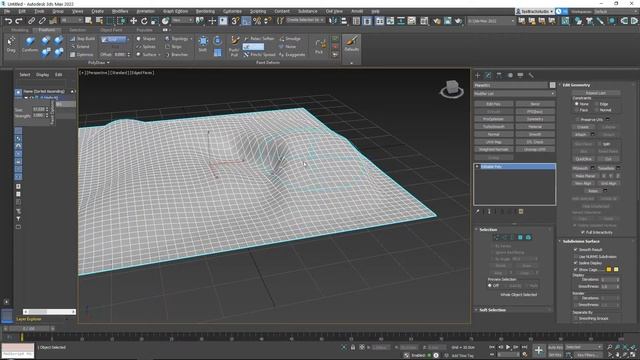The height and width of the screenshot is (360, 640).
Task: Click the Relax/Soften brush in Paint Deform
Action: coord(260,38)
